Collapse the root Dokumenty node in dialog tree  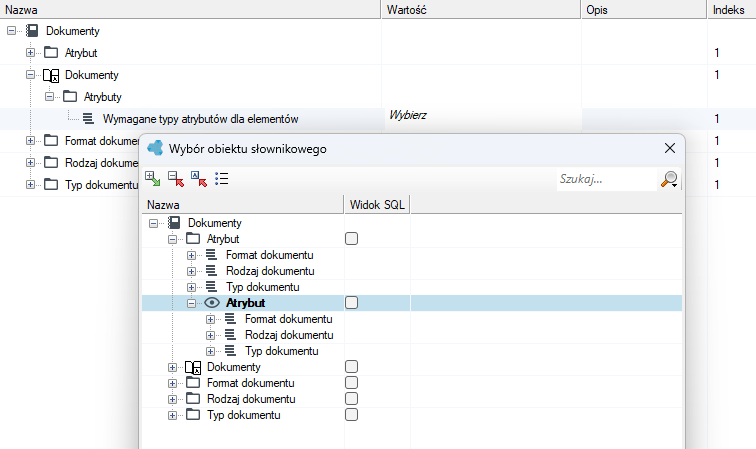[153, 223]
